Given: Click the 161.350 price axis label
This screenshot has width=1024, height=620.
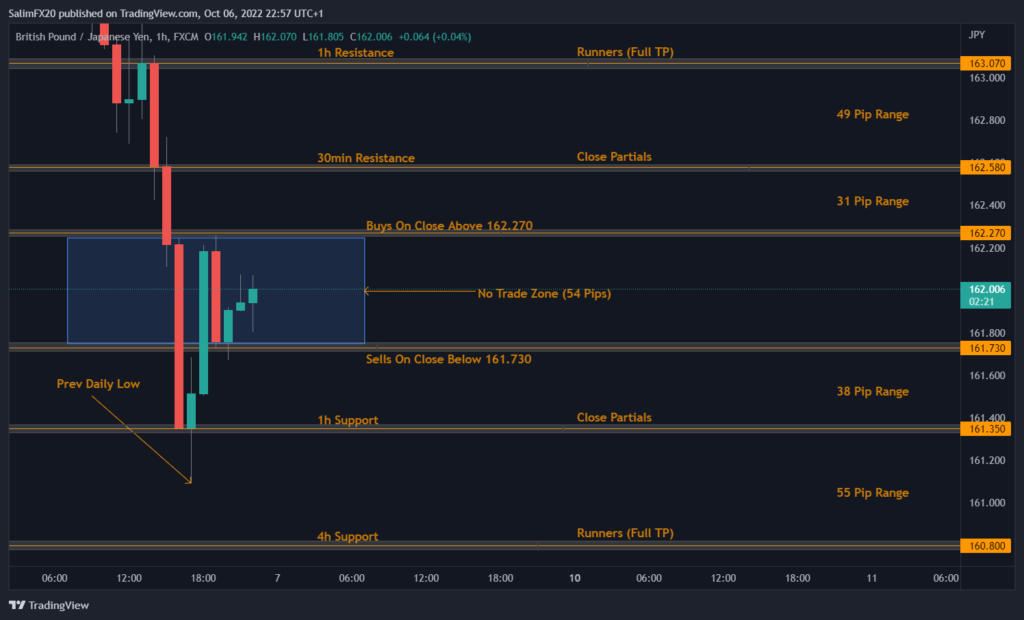Looking at the screenshot, I should (986, 428).
